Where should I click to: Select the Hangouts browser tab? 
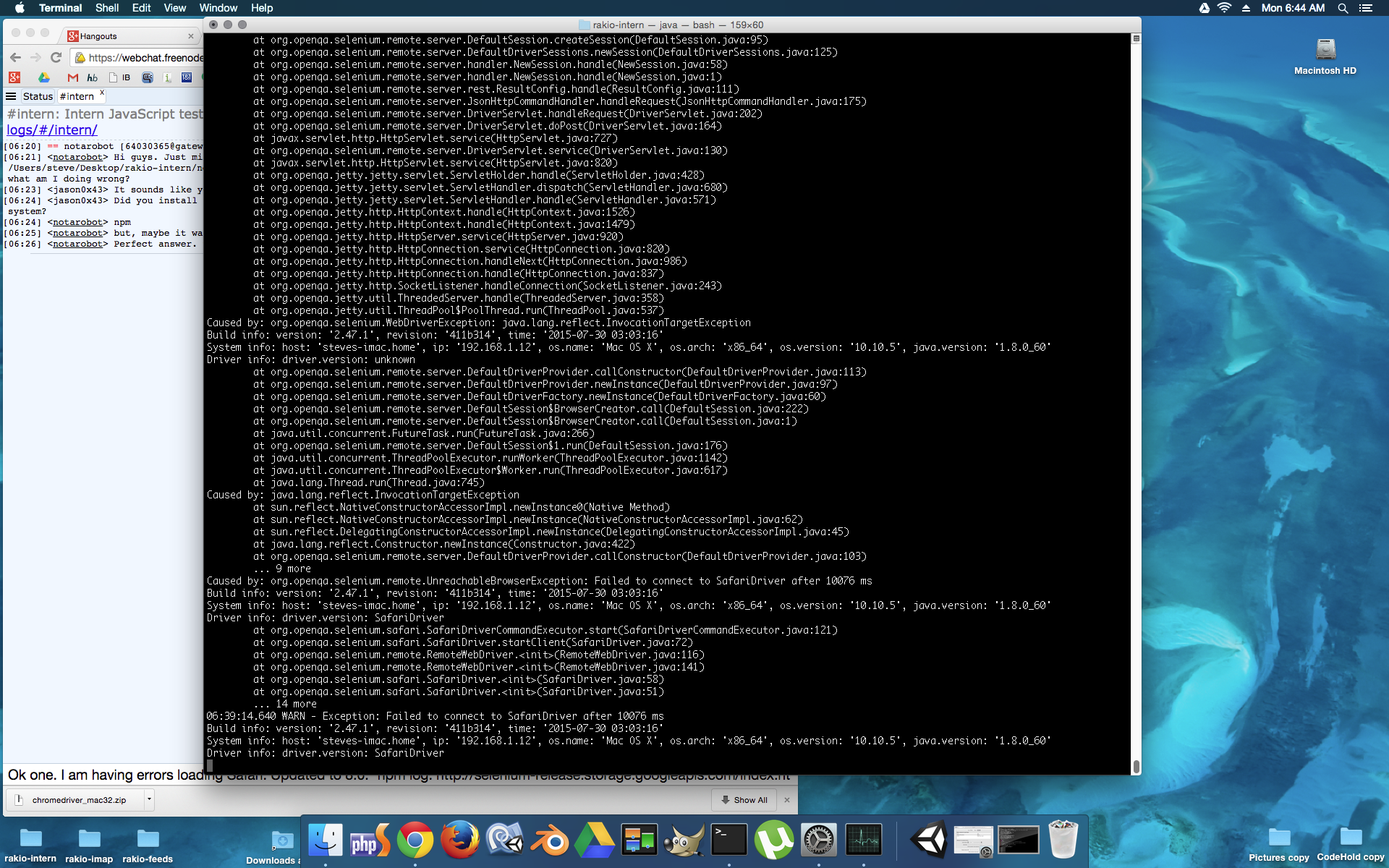pos(130,35)
